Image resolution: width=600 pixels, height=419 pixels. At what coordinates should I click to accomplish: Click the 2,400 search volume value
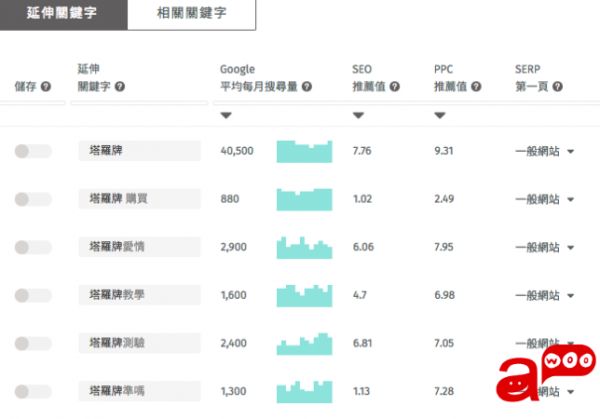[233, 343]
